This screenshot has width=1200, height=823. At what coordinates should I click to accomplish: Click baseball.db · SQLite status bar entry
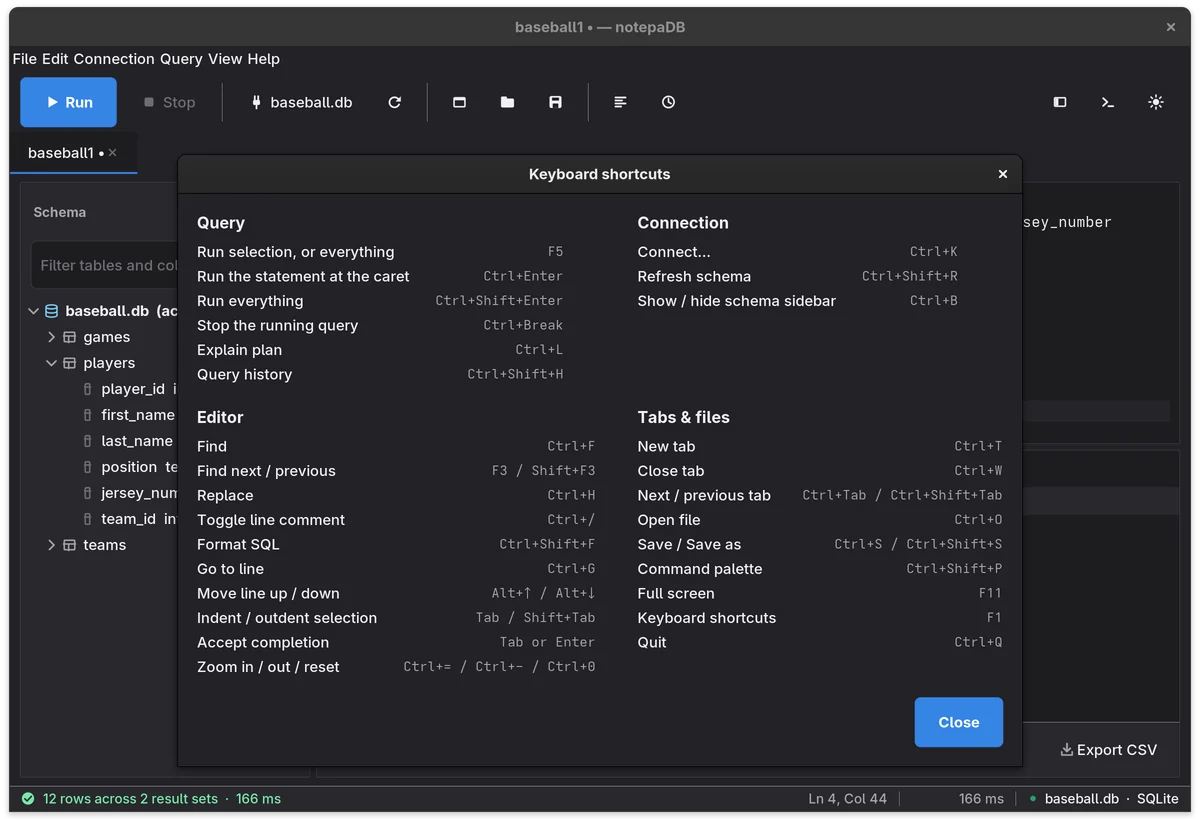click(x=1104, y=799)
